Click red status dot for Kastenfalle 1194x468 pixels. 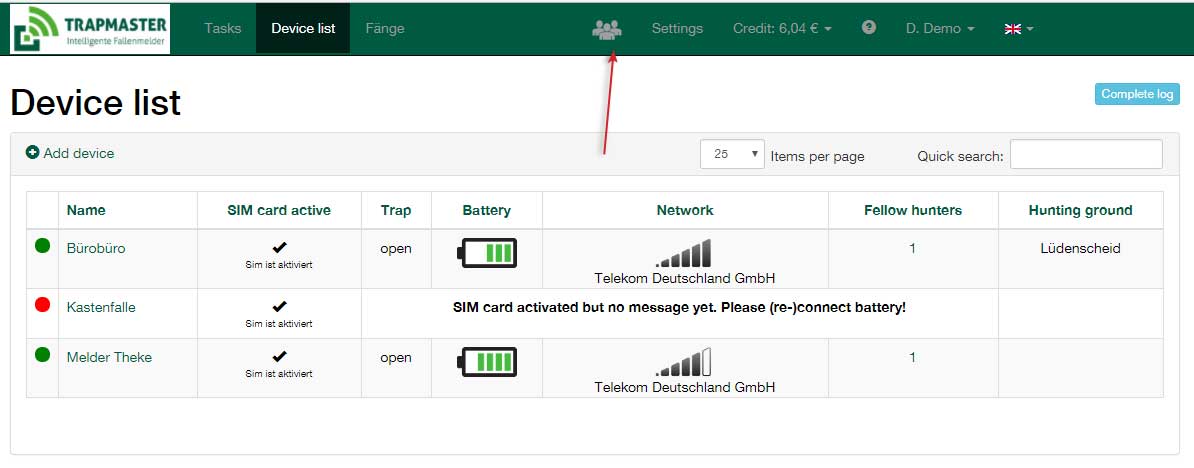click(43, 304)
